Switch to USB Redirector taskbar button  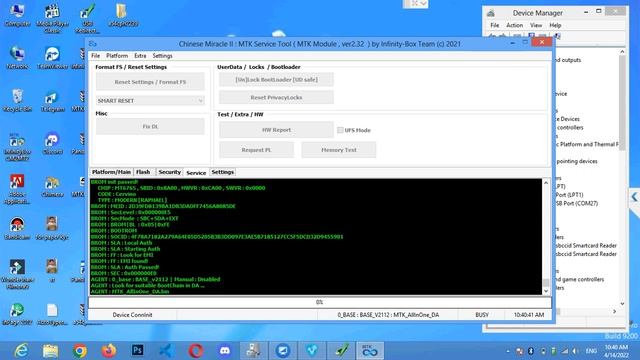tap(341, 351)
